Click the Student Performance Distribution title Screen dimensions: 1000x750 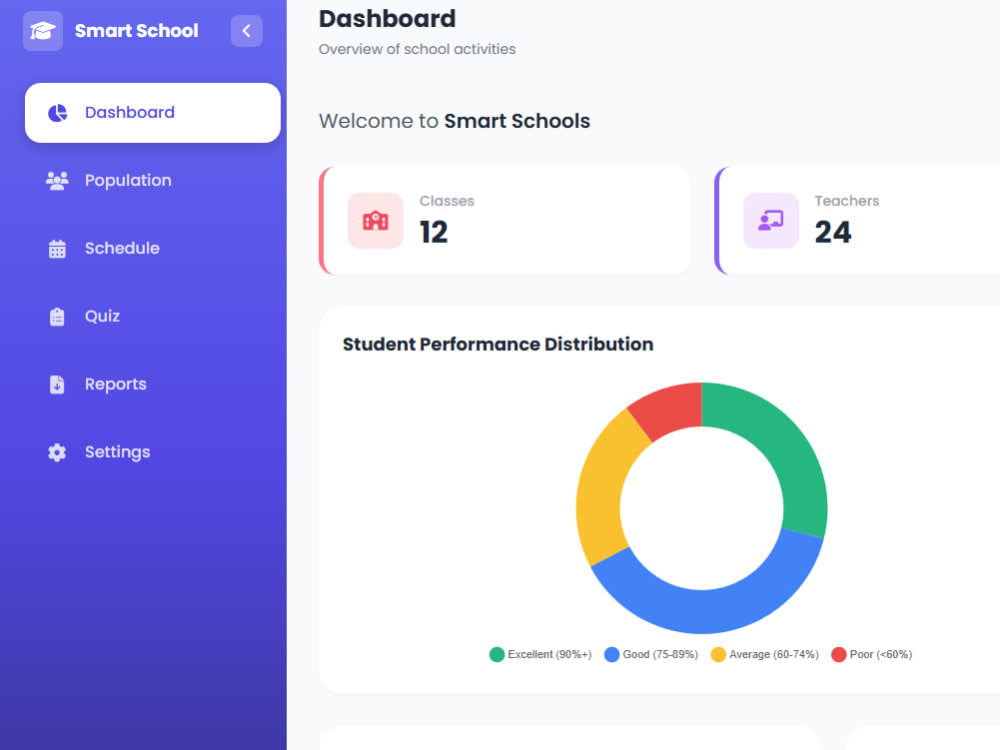(x=498, y=344)
